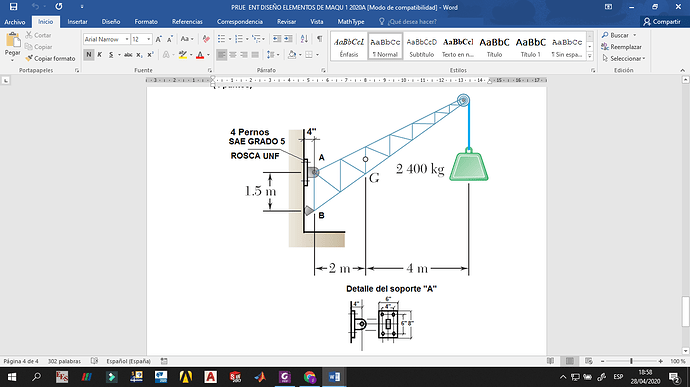Switch to Revisar tab
The width and height of the screenshot is (690, 387).
[x=286, y=22]
